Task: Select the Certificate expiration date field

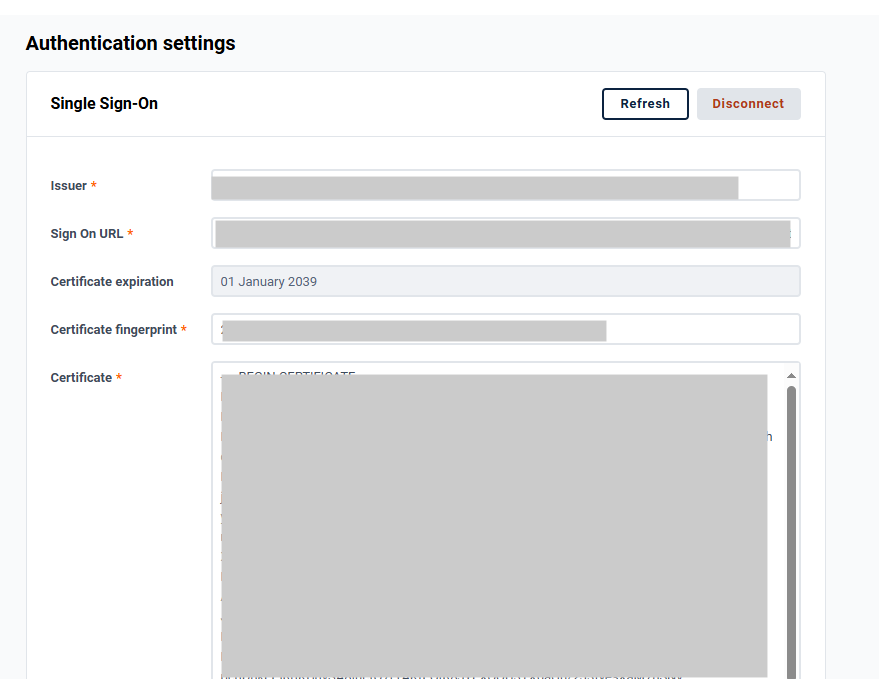Action: tap(505, 282)
